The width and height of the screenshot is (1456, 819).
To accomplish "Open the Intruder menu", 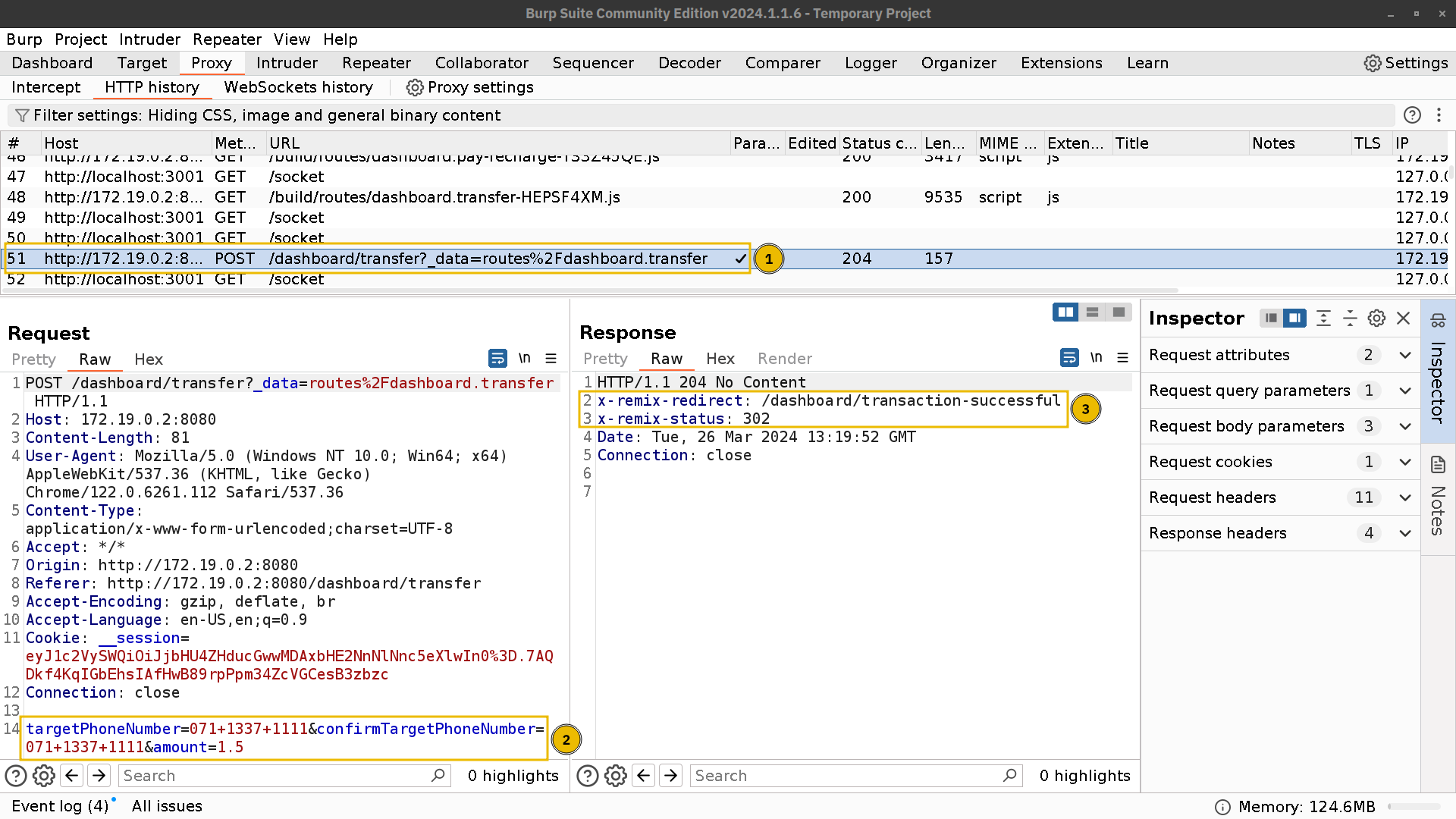I will click(x=149, y=39).
